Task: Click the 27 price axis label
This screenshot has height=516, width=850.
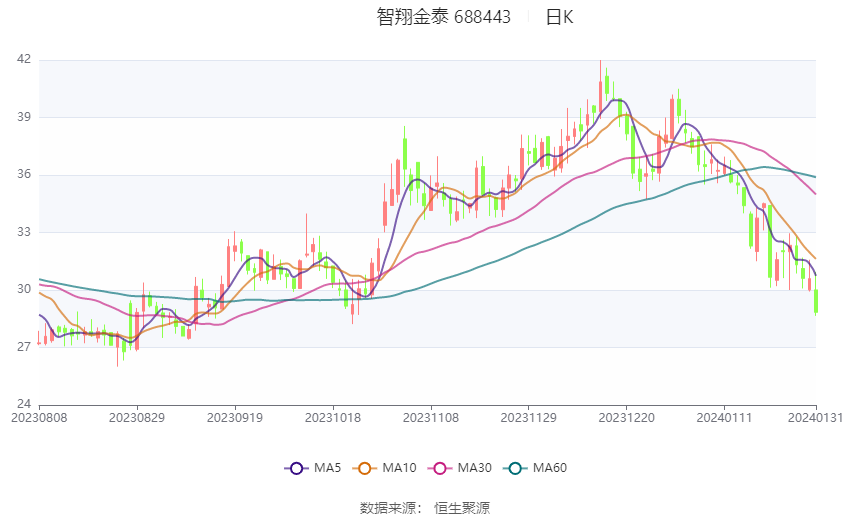Action: 24,346
